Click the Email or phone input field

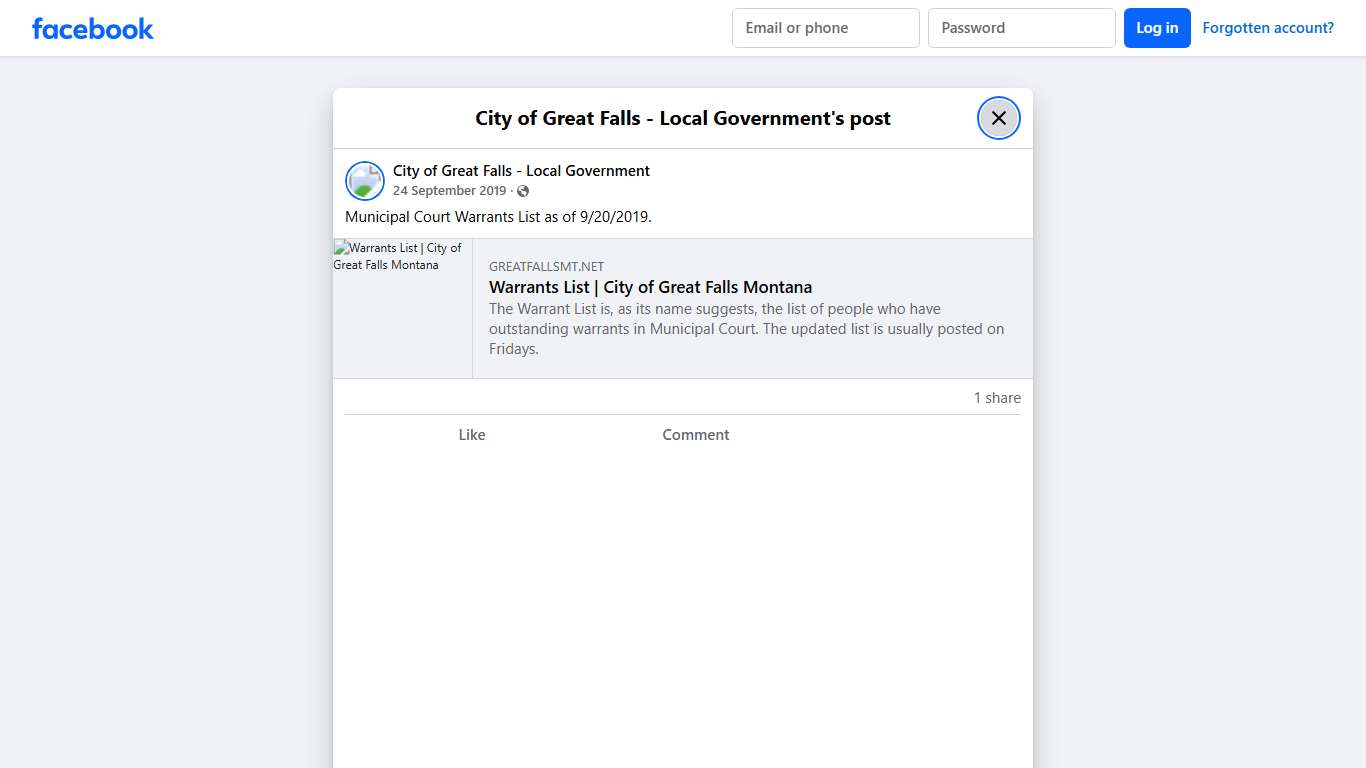(825, 28)
